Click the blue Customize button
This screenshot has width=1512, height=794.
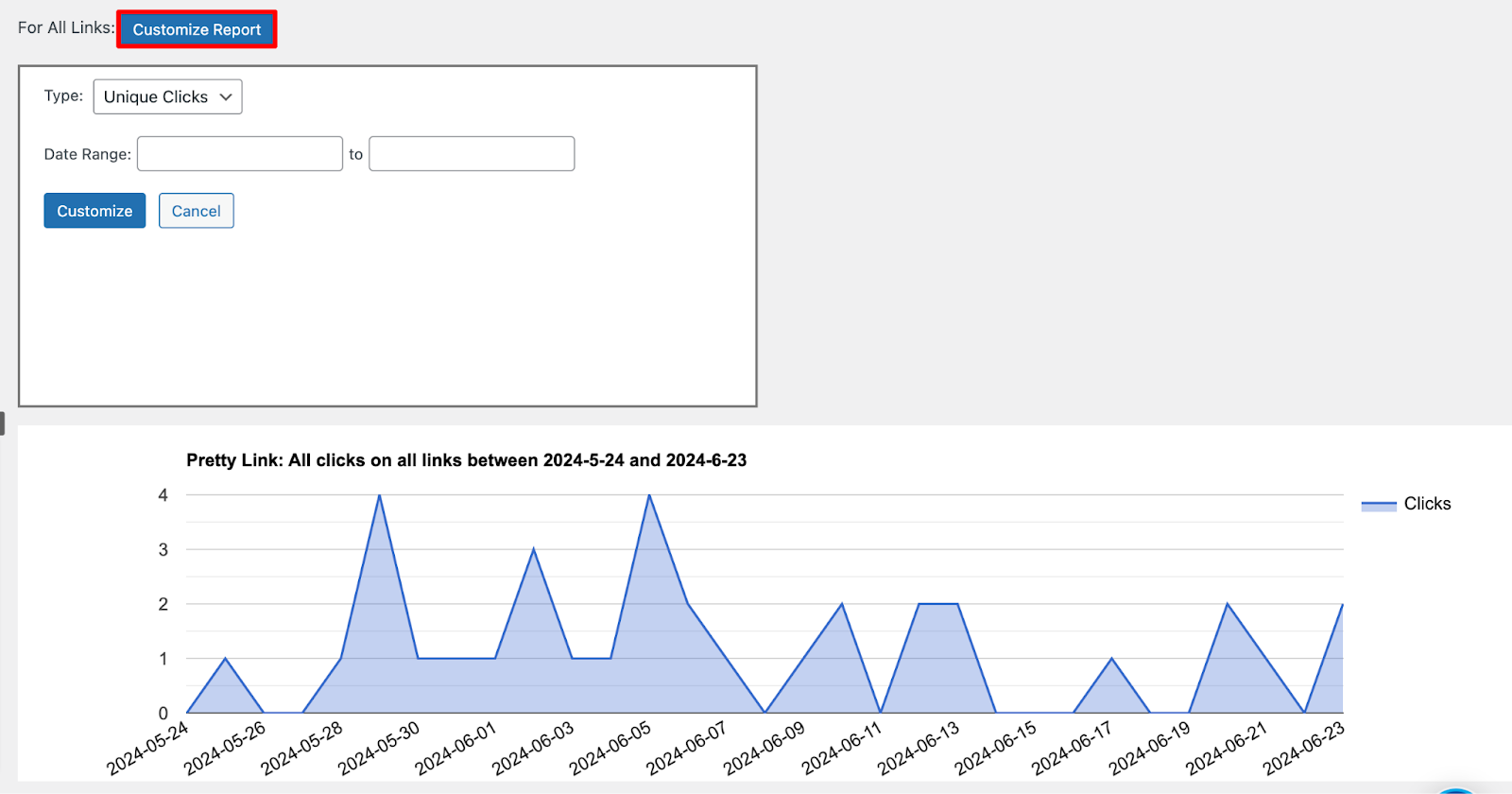click(94, 211)
